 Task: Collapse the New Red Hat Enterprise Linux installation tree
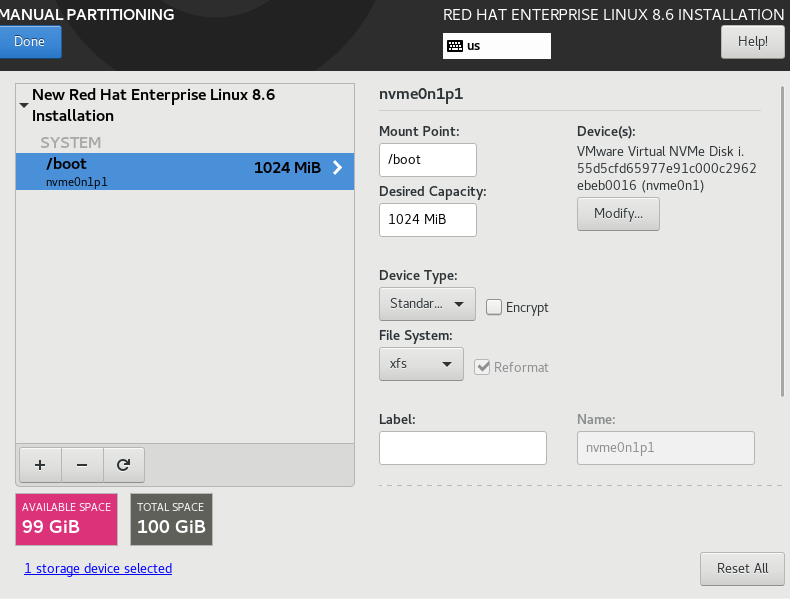24,105
